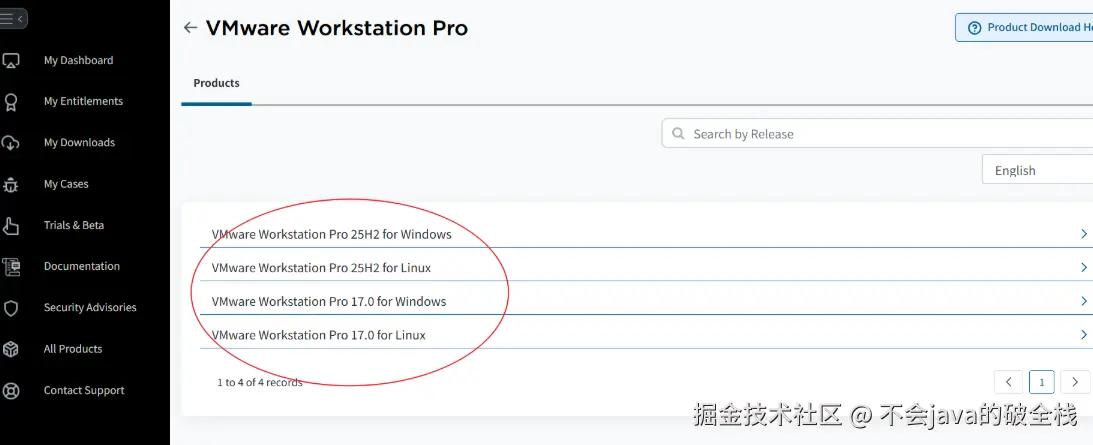The image size is (1093, 445).
Task: Go back using the left arrow
Action: (x=190, y=28)
